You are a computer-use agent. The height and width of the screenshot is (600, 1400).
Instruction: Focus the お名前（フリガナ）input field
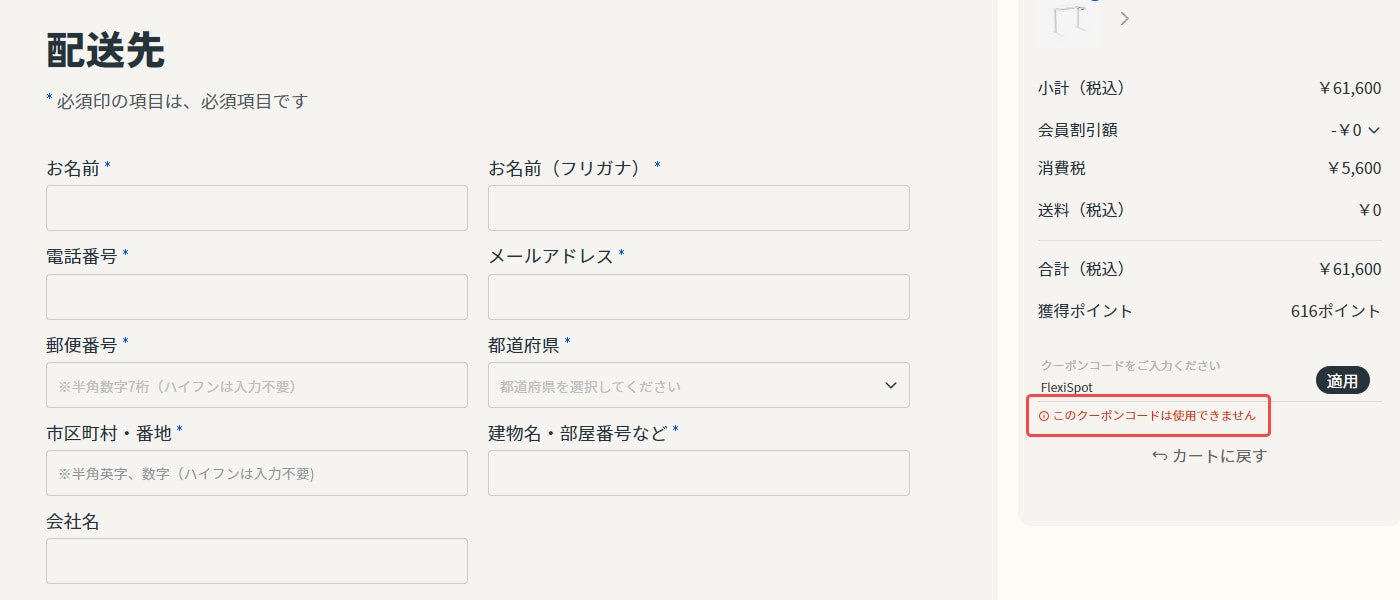pyautogui.click(x=698, y=208)
